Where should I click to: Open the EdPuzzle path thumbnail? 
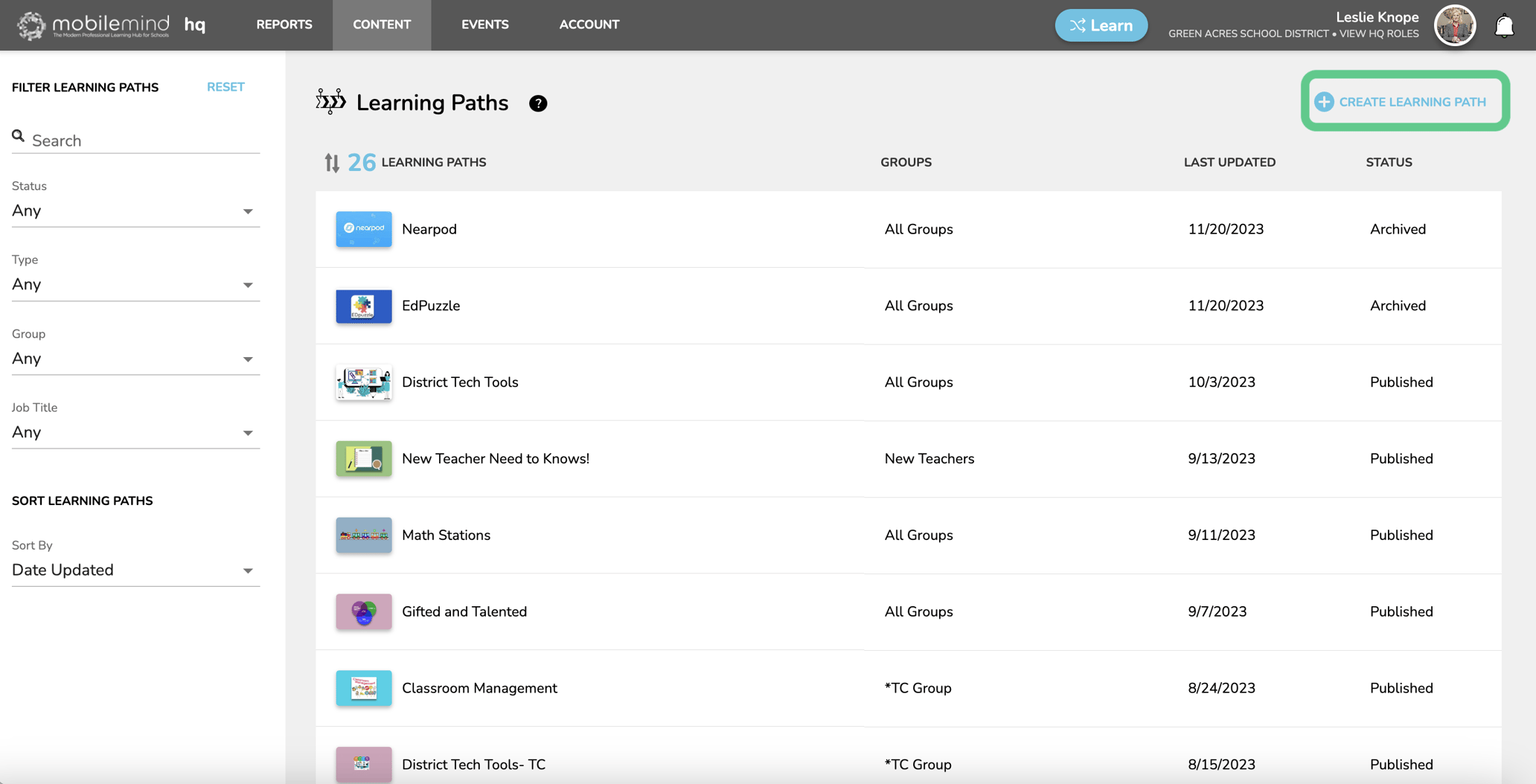(363, 306)
